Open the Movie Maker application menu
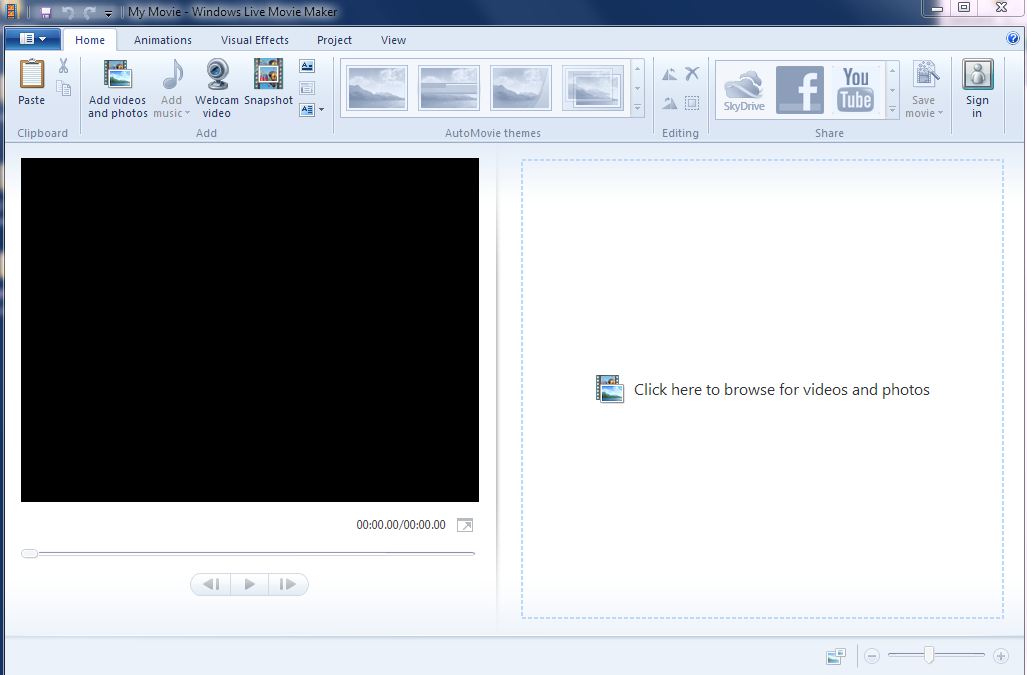This screenshot has height=675, width=1027. coord(32,39)
